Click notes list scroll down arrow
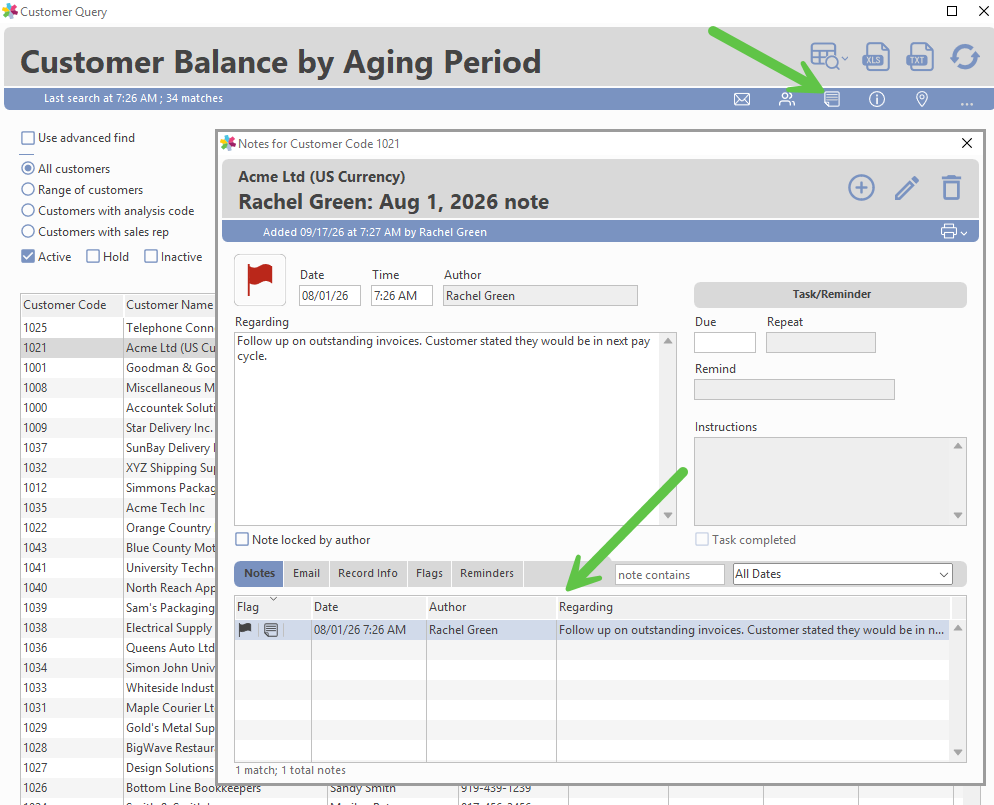 (x=958, y=752)
